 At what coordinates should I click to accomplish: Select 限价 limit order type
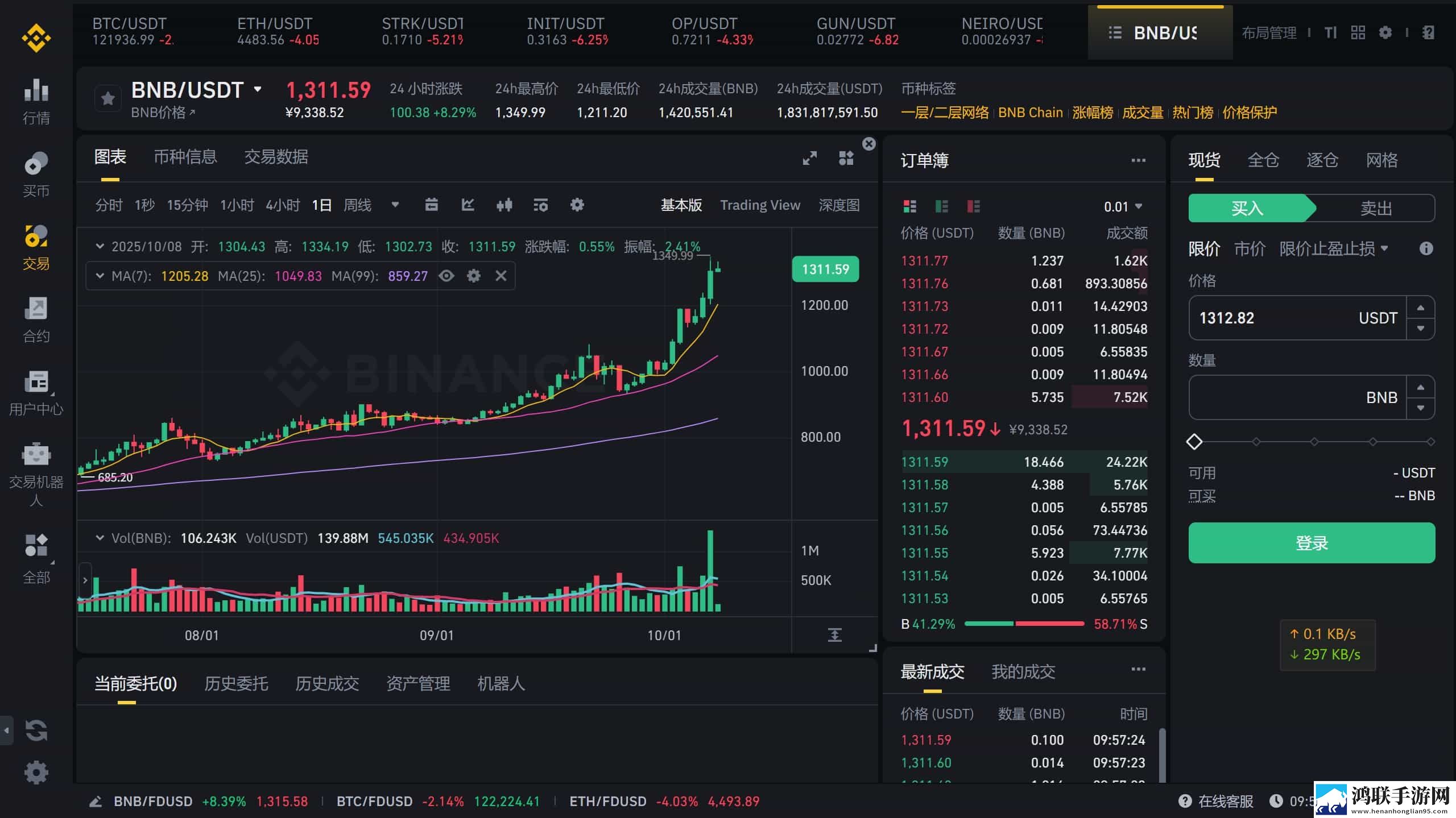[1204, 248]
